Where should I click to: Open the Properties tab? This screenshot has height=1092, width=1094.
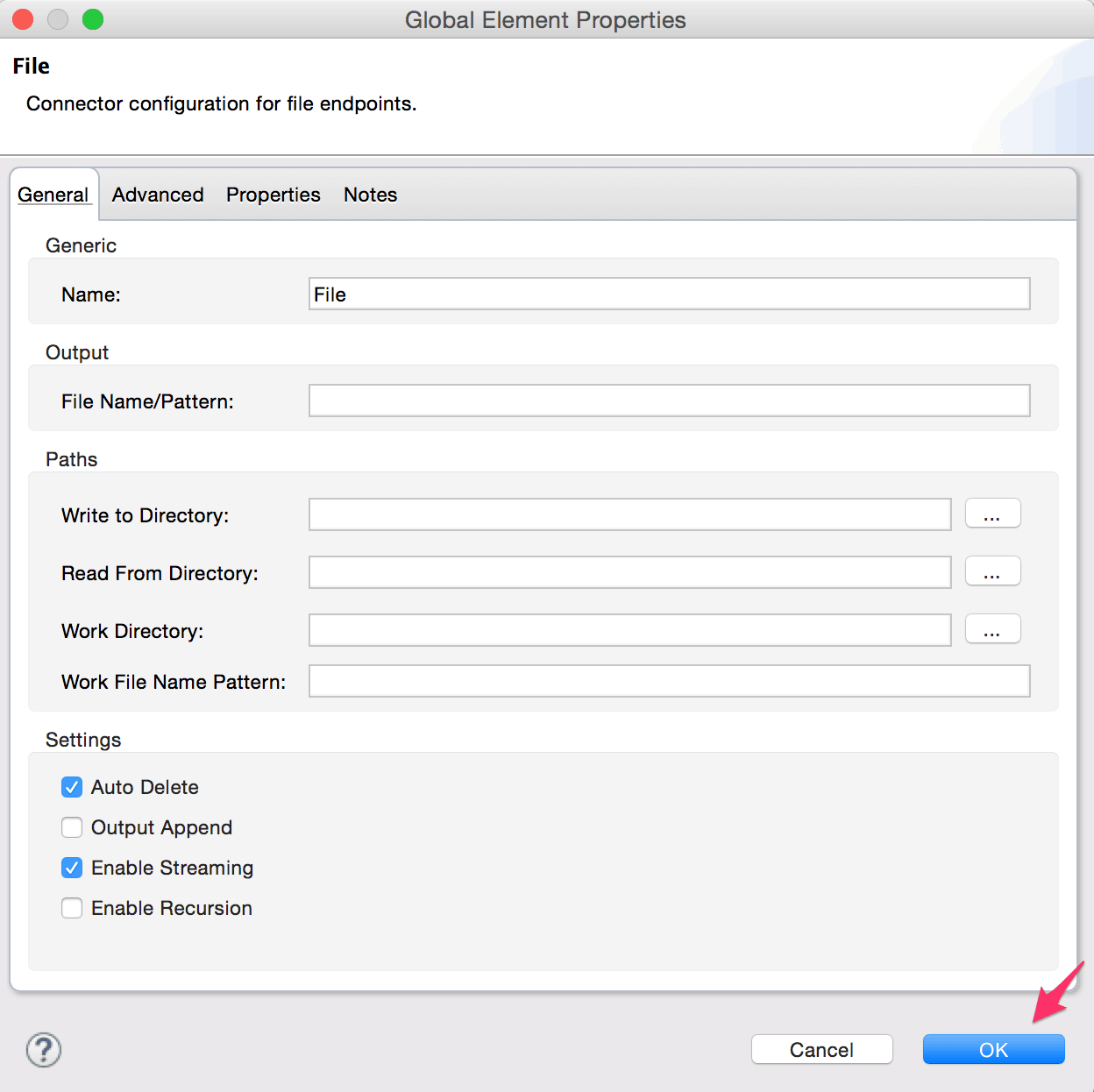point(273,195)
